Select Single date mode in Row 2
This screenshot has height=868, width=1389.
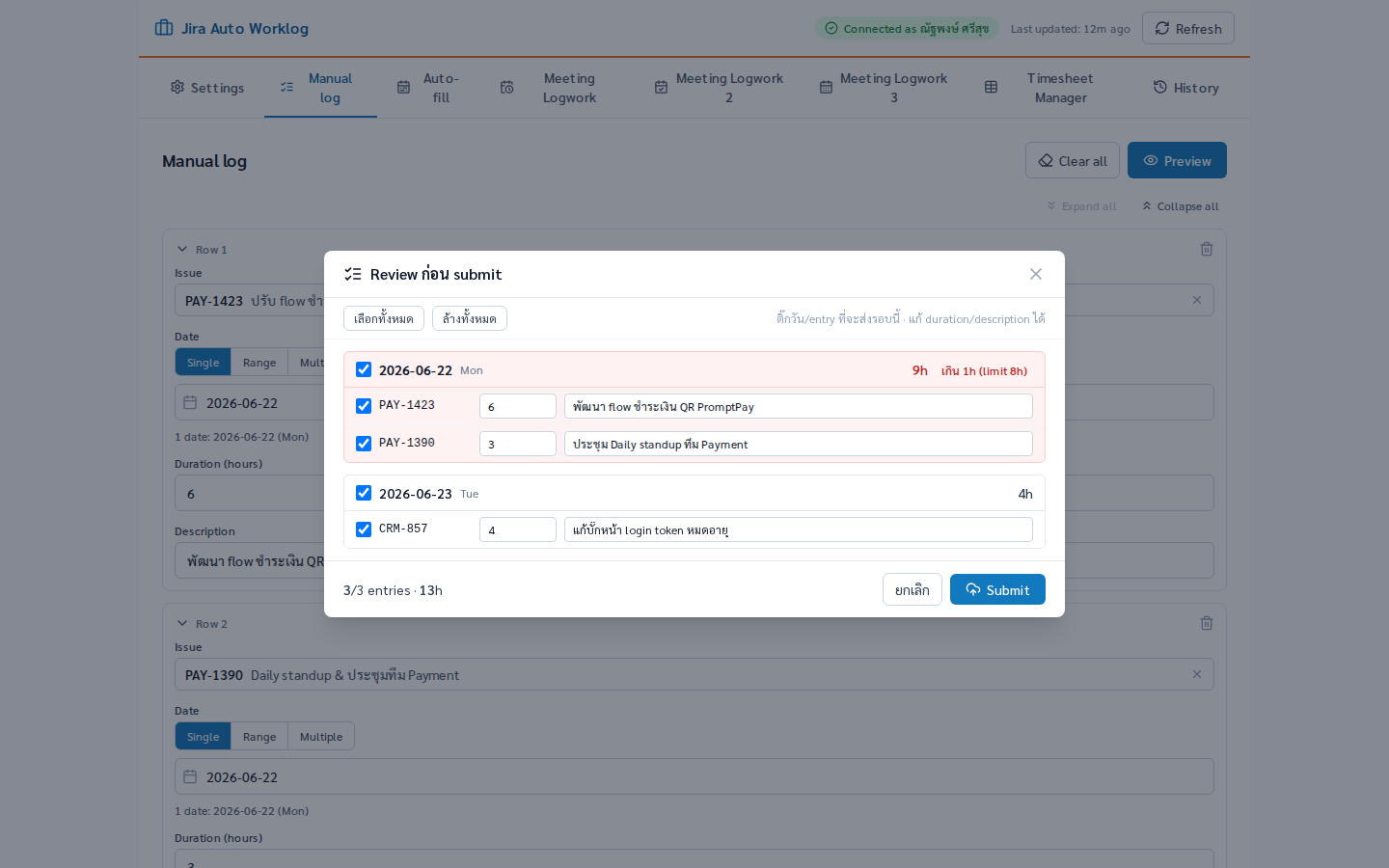click(x=203, y=737)
